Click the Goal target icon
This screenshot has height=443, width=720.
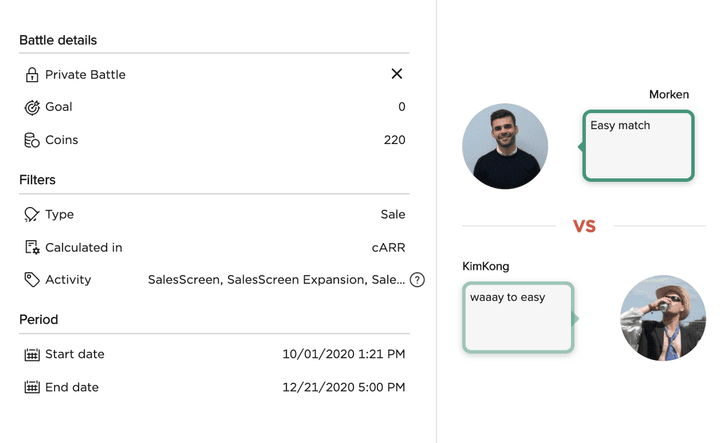[x=32, y=107]
